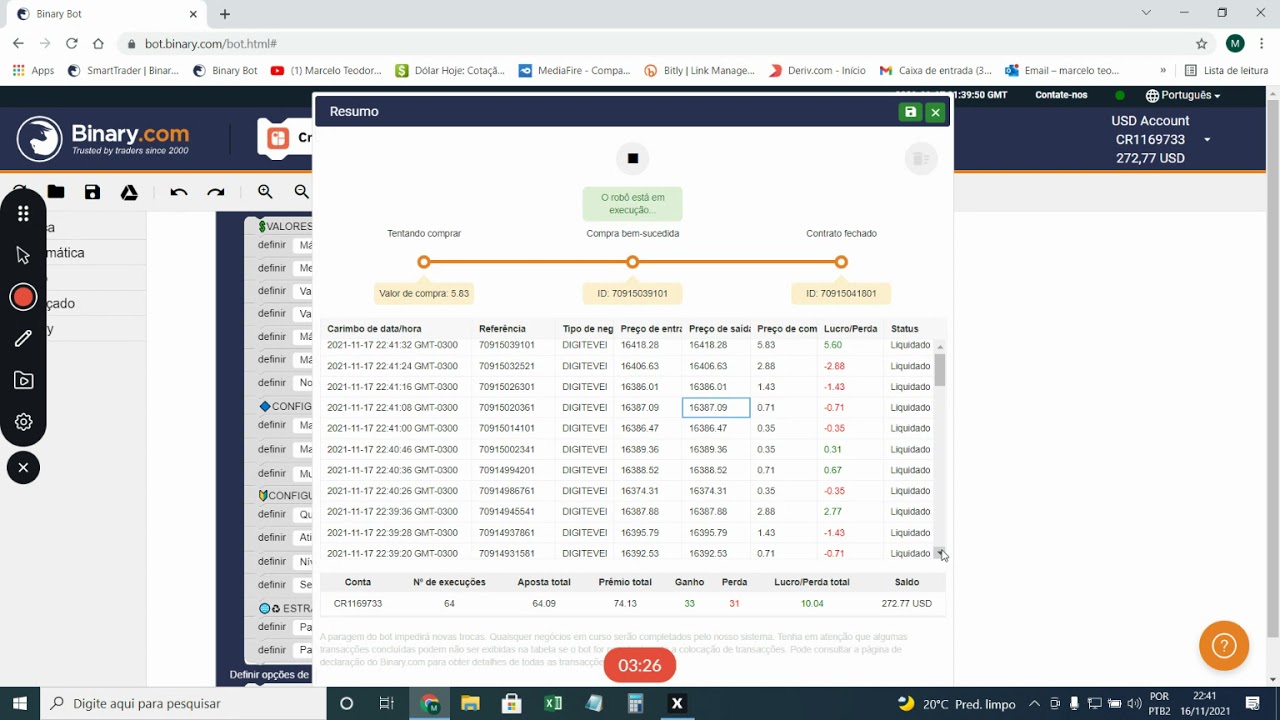
Task: Click the trades table vertical scrollbar thumb
Action: click(x=940, y=370)
